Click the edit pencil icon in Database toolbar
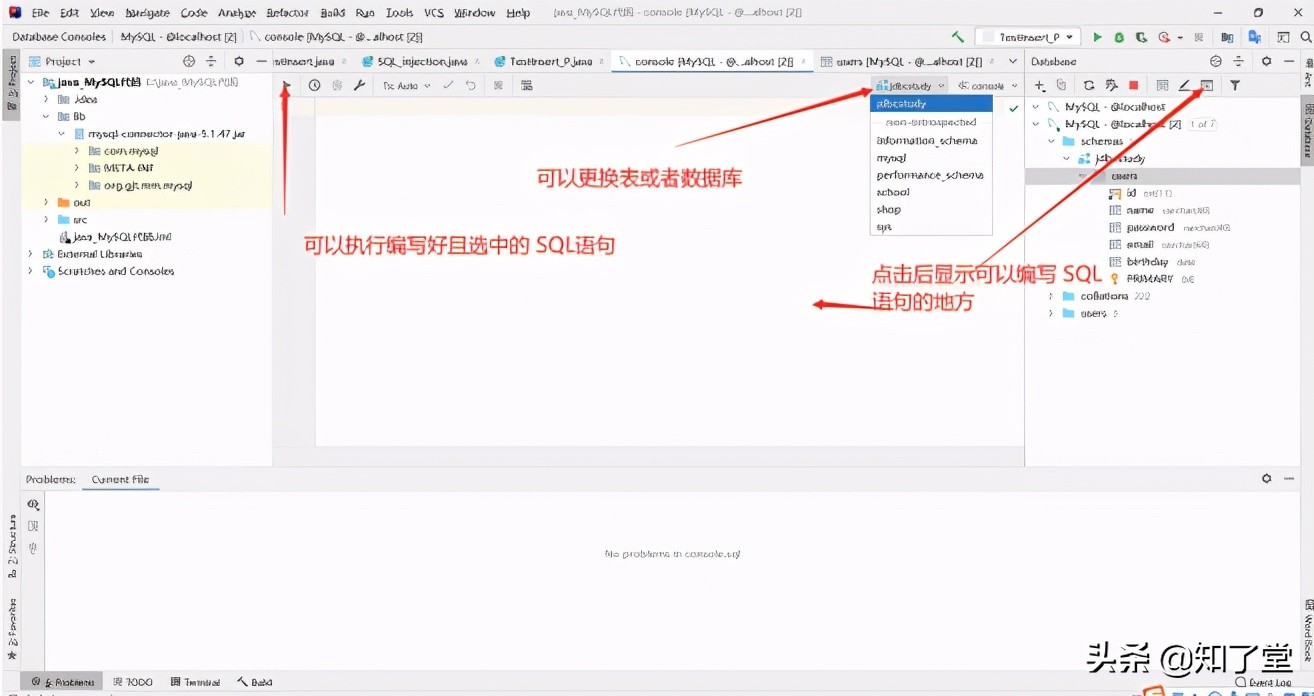The image size is (1314, 696). [x=1184, y=86]
